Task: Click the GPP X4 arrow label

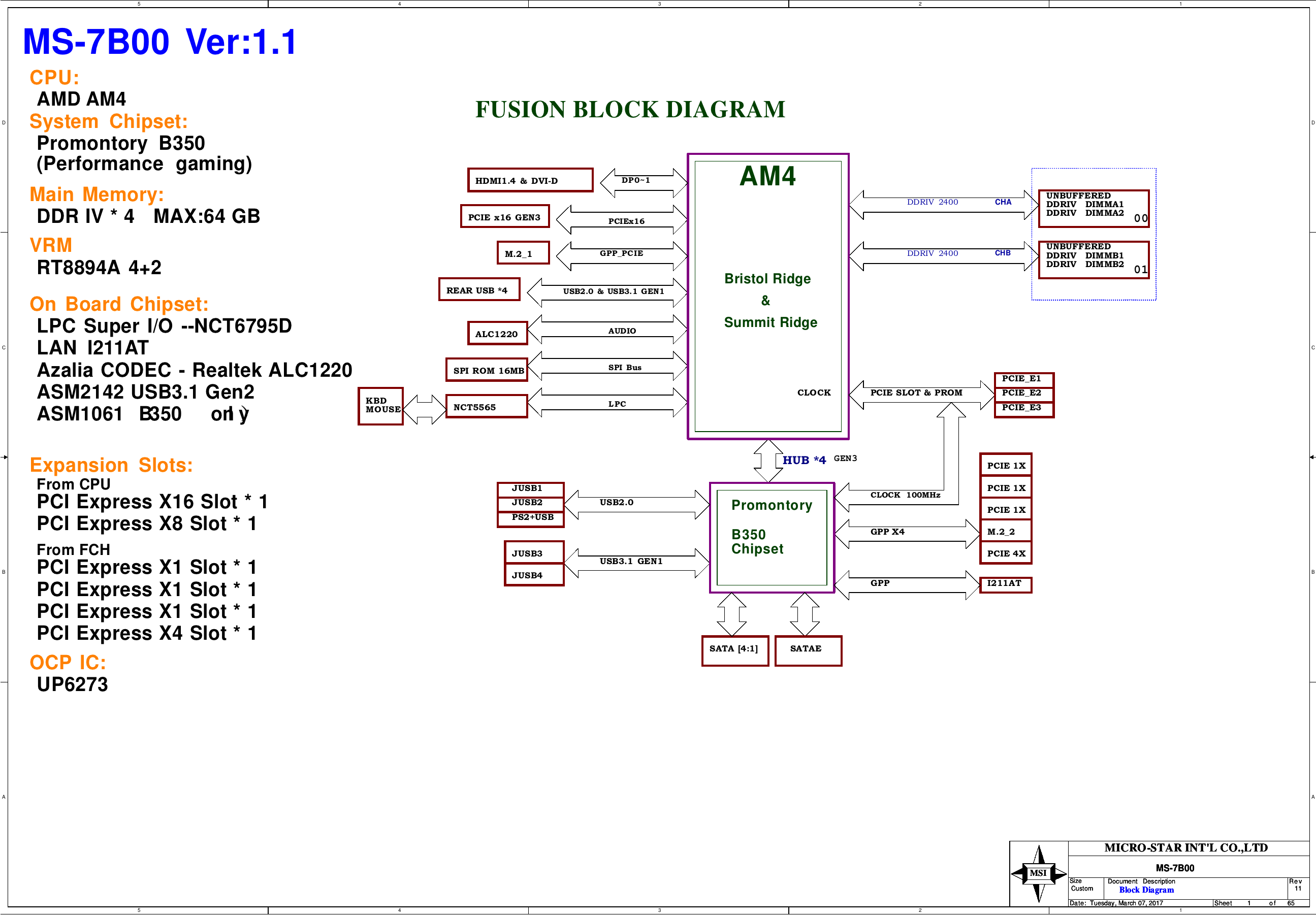Action: [887, 532]
